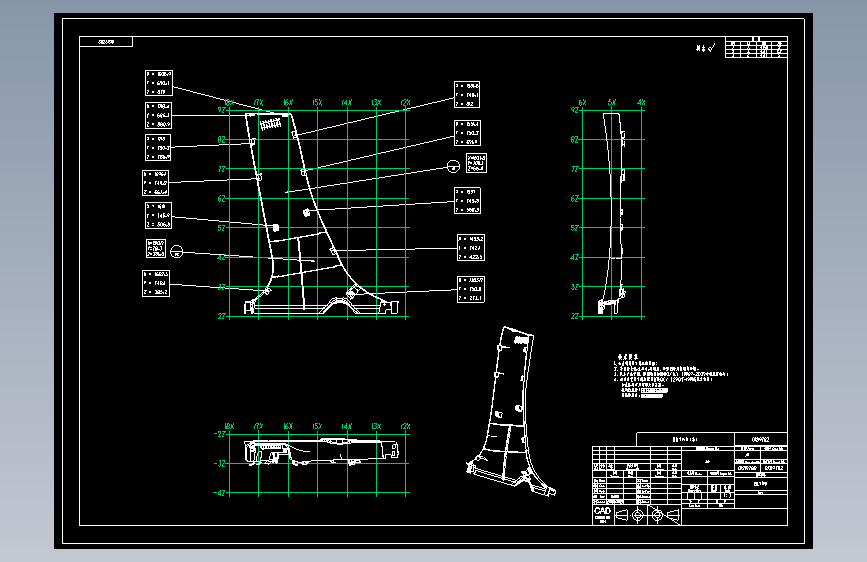Click the 18X grid label above the bottom view
The width and height of the screenshot is (867, 562).
[x=229, y=426]
